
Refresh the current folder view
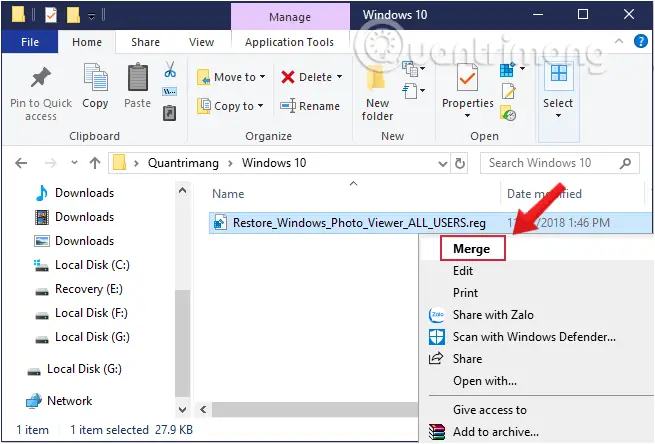460,163
